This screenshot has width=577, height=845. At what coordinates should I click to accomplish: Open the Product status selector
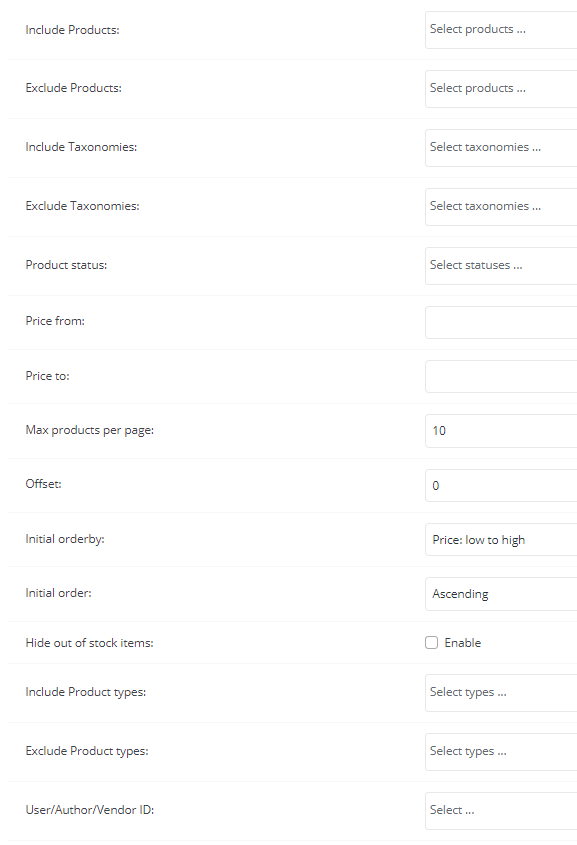click(x=501, y=266)
